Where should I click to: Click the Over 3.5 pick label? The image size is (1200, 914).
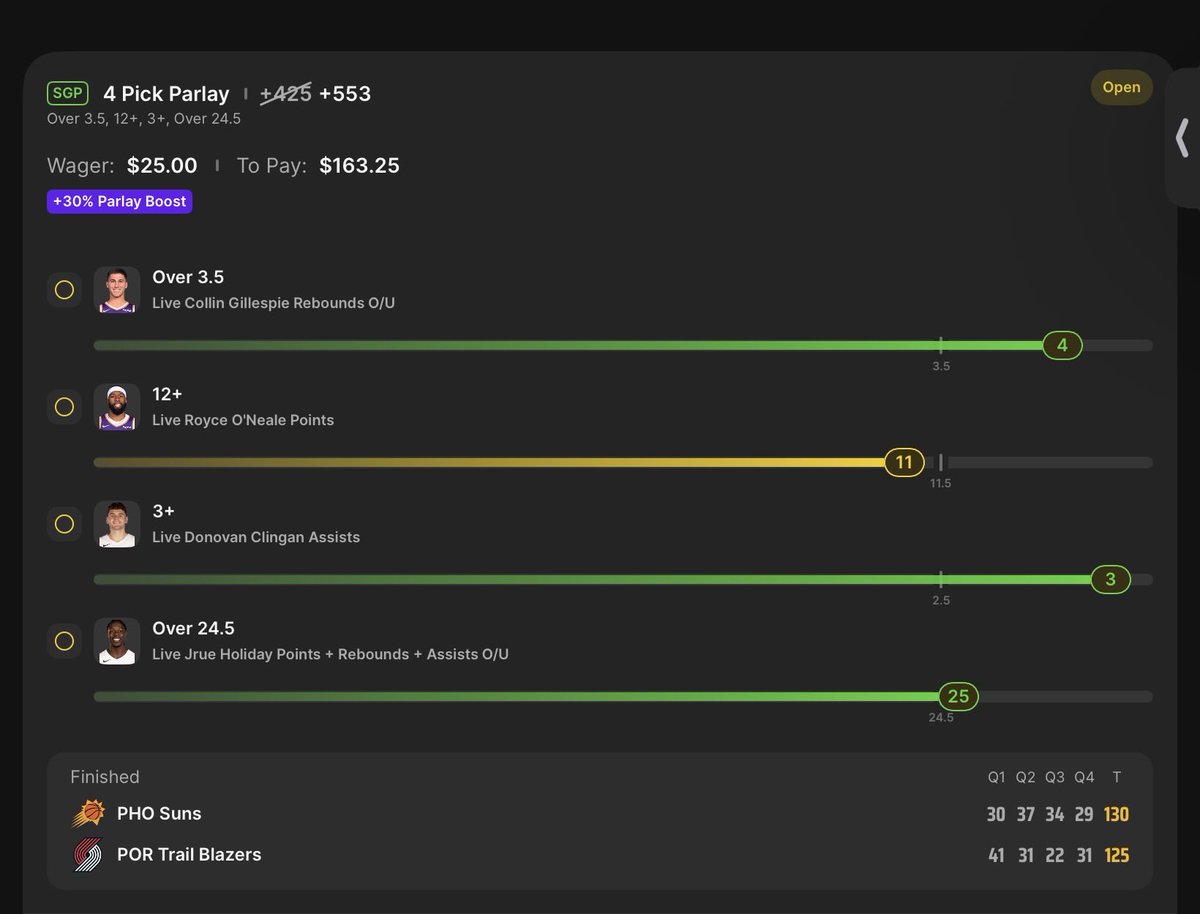pos(188,277)
